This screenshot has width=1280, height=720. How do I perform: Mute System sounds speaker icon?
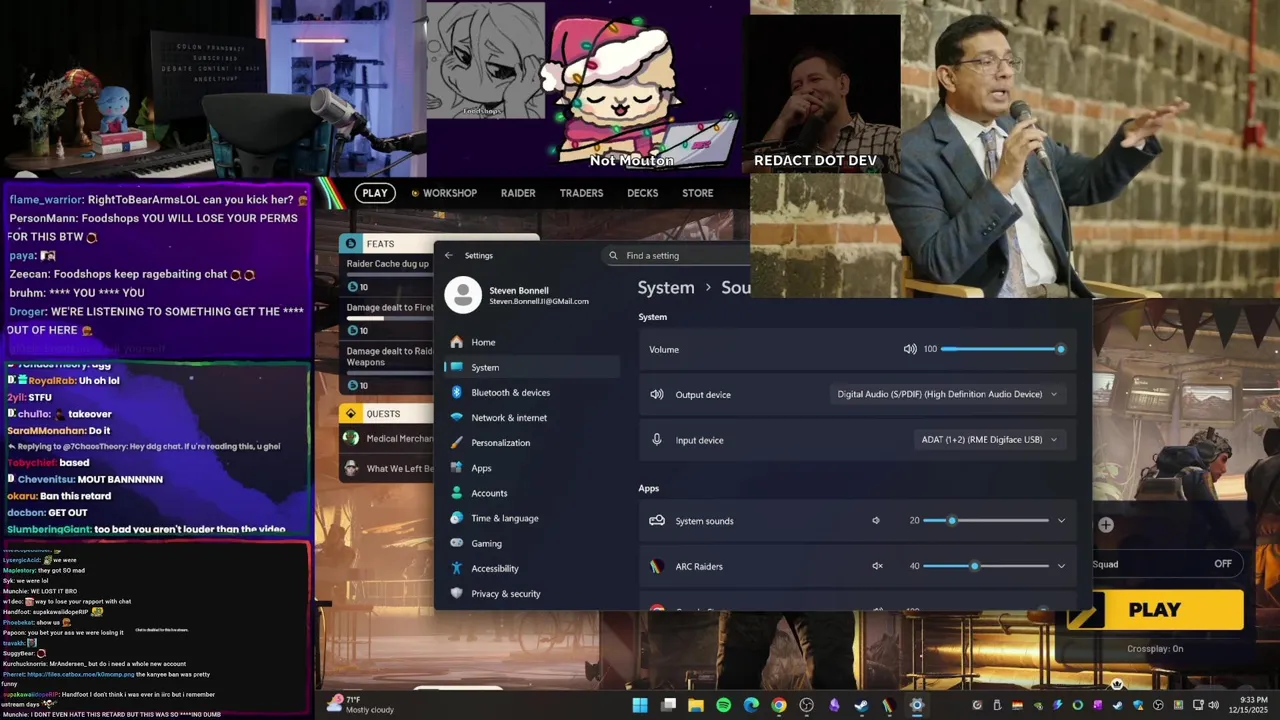(876, 520)
